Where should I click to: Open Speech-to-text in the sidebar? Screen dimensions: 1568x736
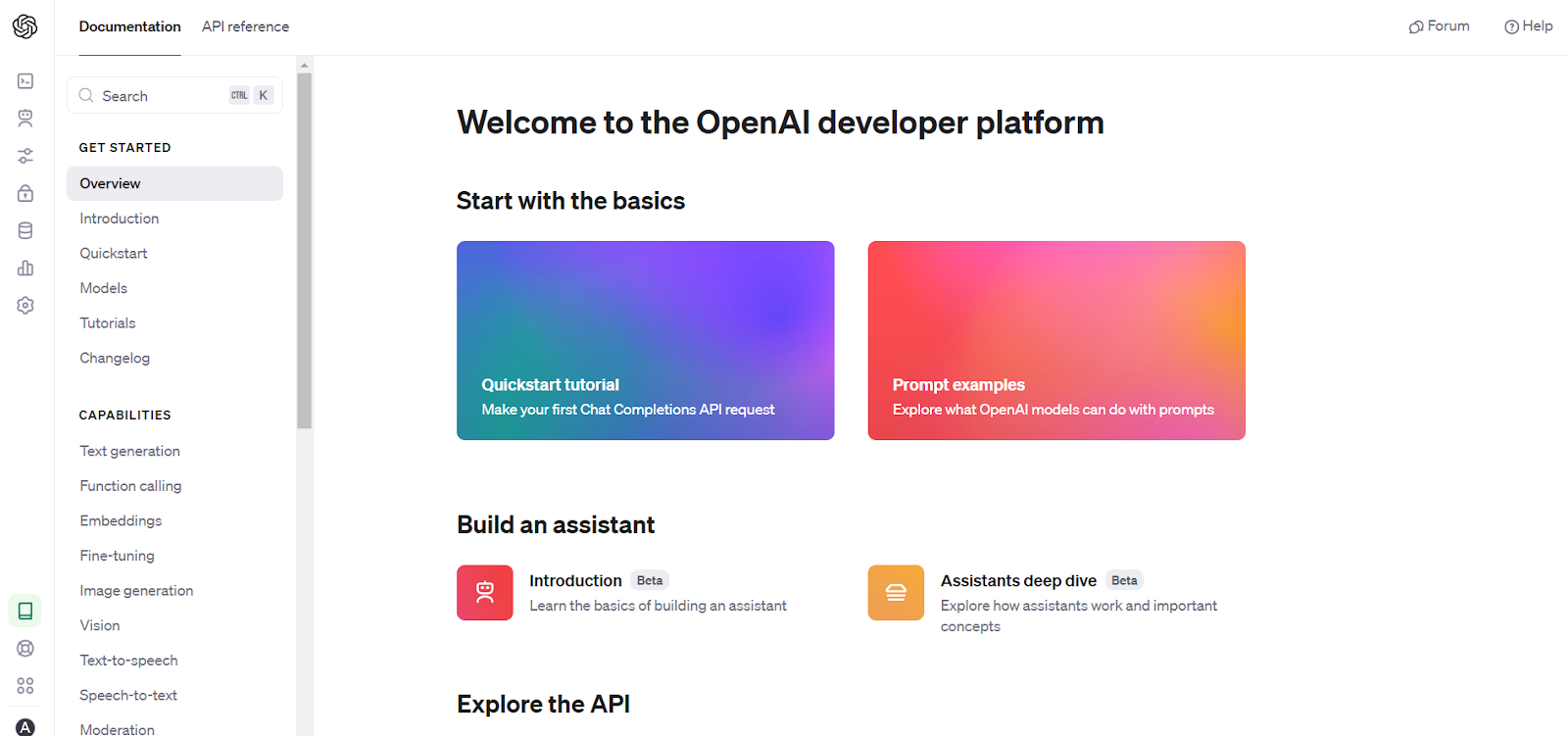click(128, 695)
